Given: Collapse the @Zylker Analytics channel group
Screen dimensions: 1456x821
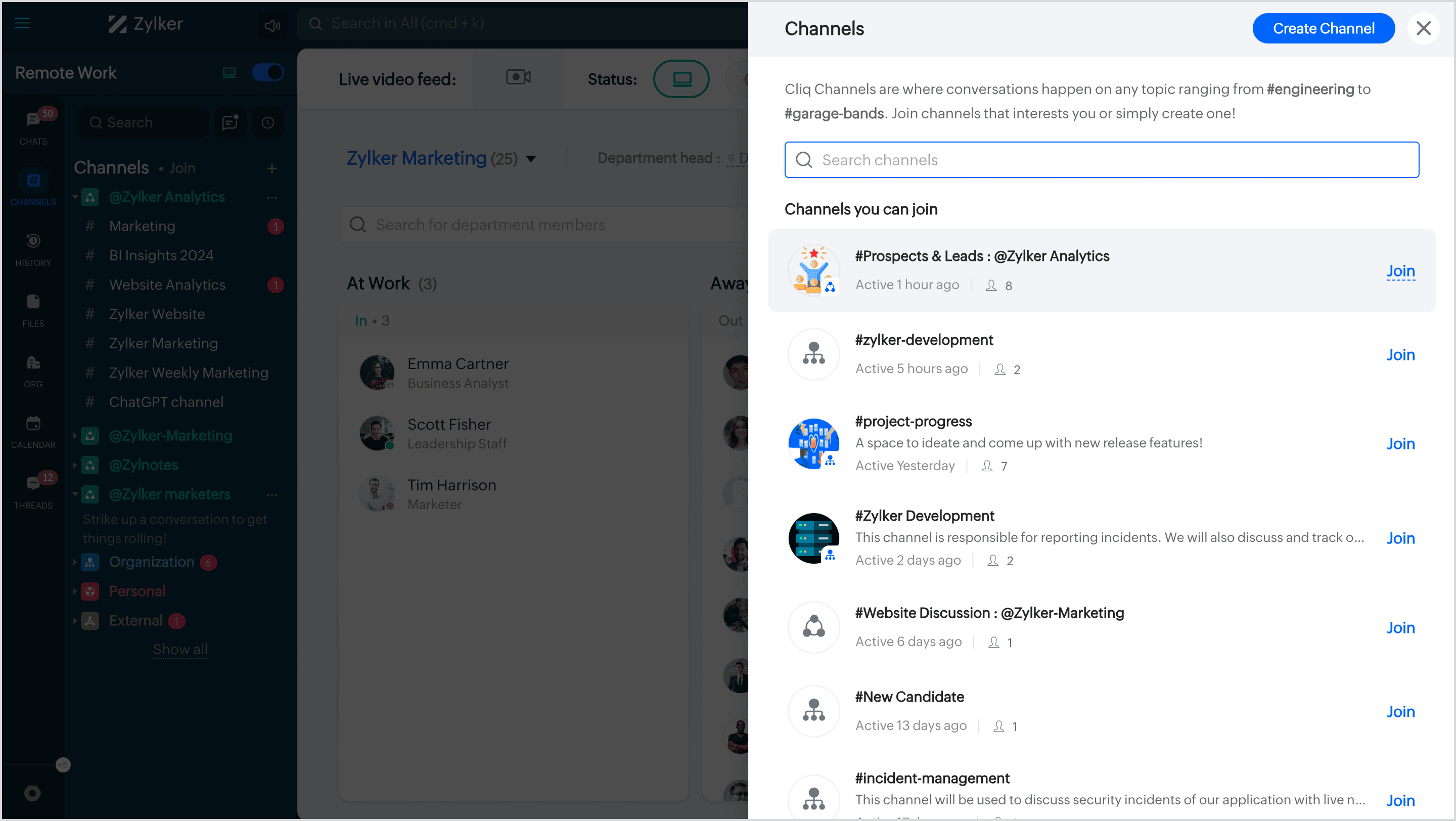Looking at the screenshot, I should [x=75, y=197].
